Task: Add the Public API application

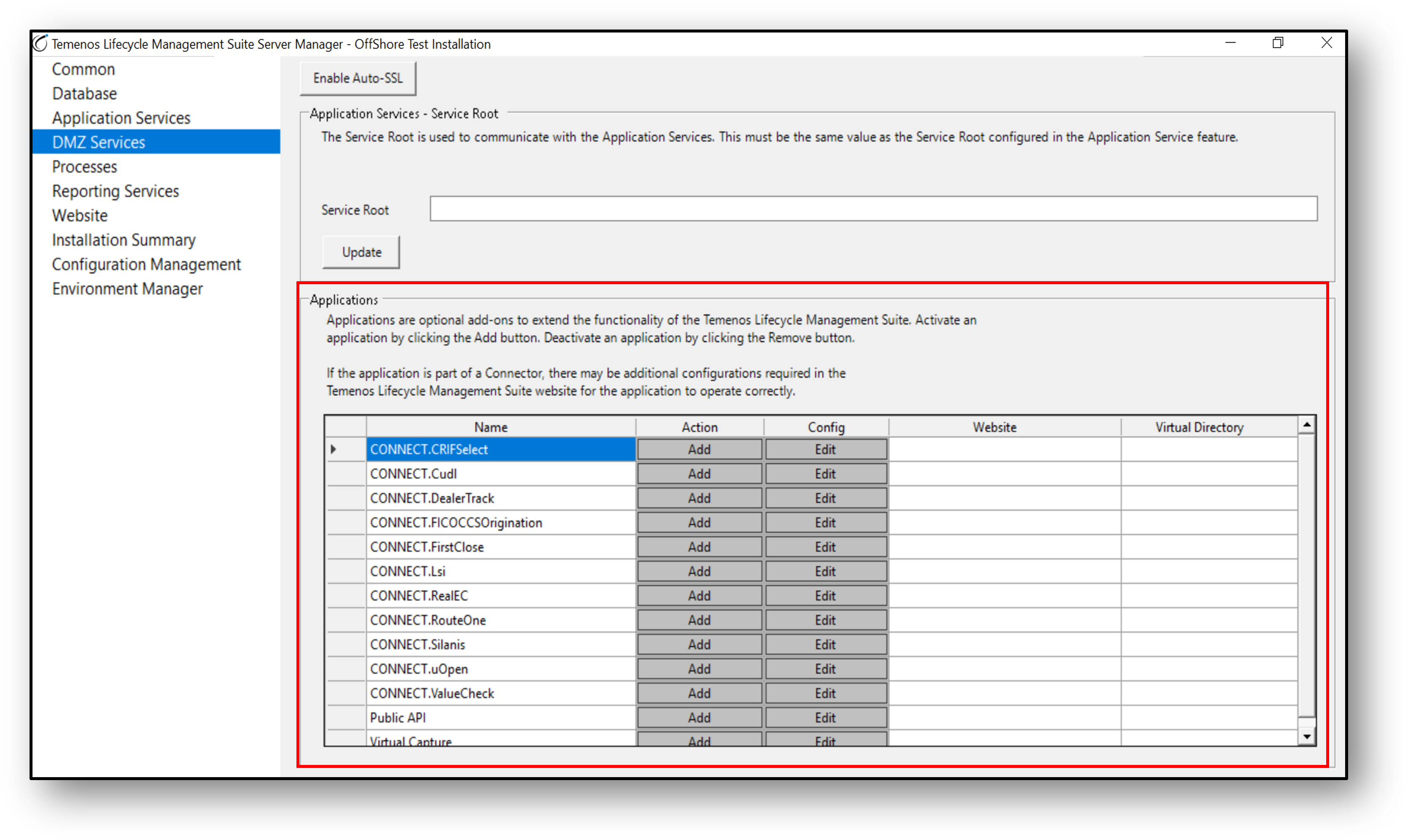Action: click(x=700, y=717)
